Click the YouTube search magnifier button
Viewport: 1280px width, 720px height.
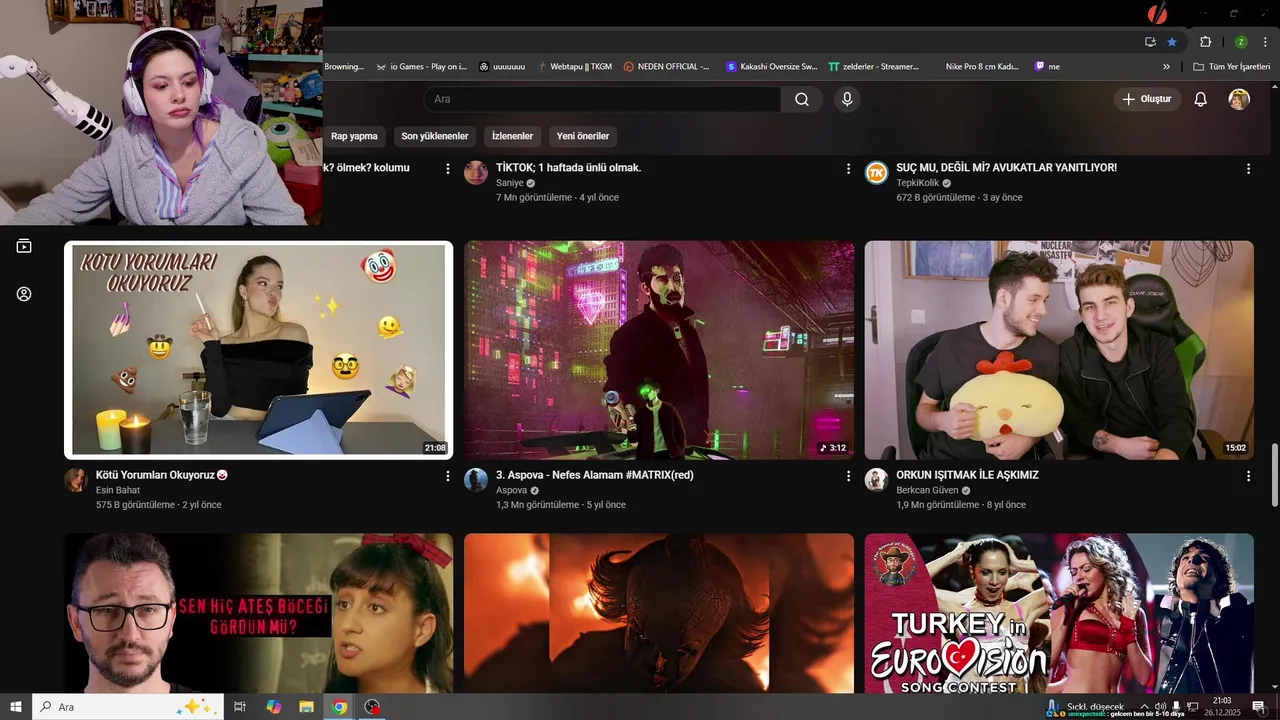point(802,99)
